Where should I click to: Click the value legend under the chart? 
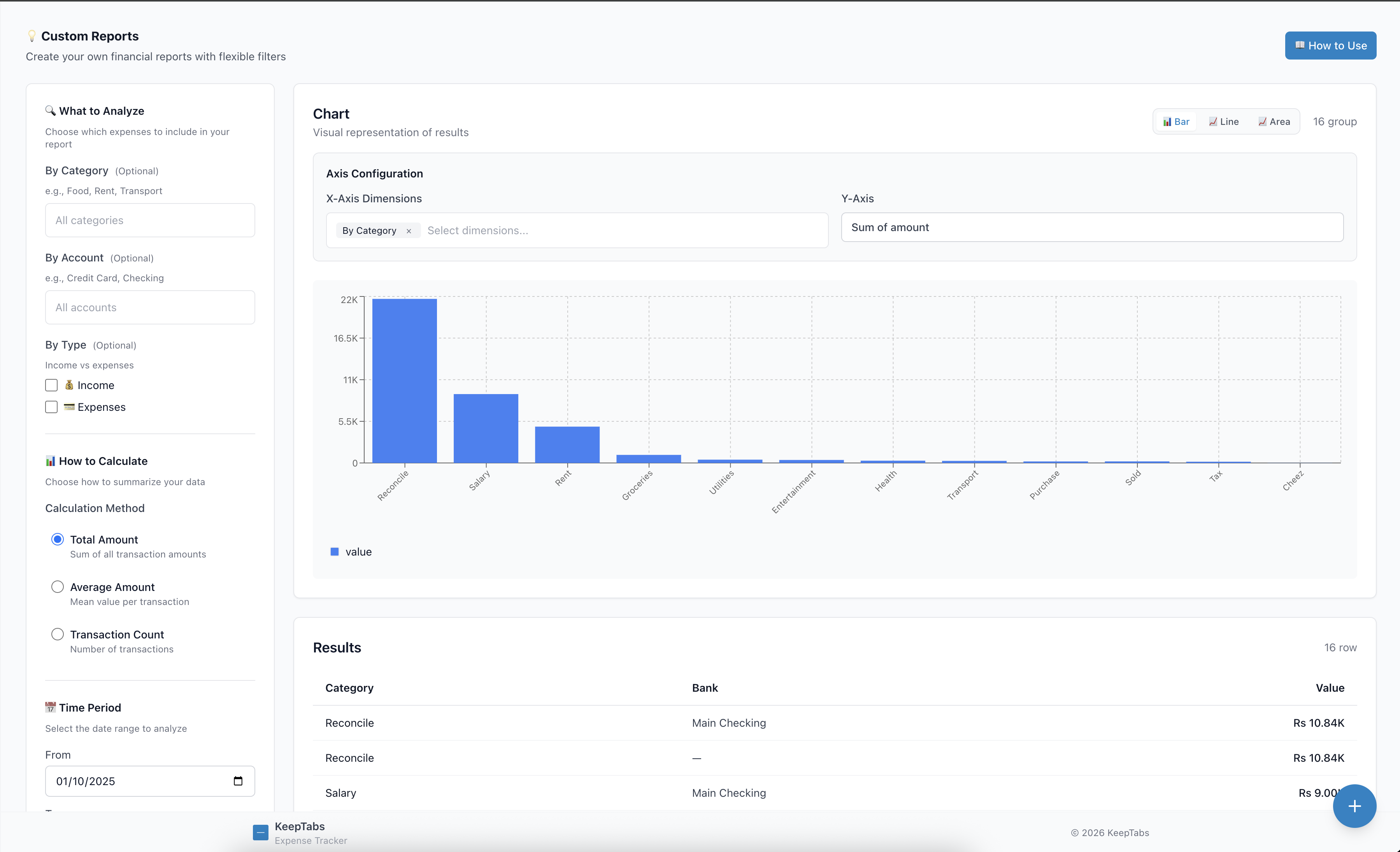(351, 552)
